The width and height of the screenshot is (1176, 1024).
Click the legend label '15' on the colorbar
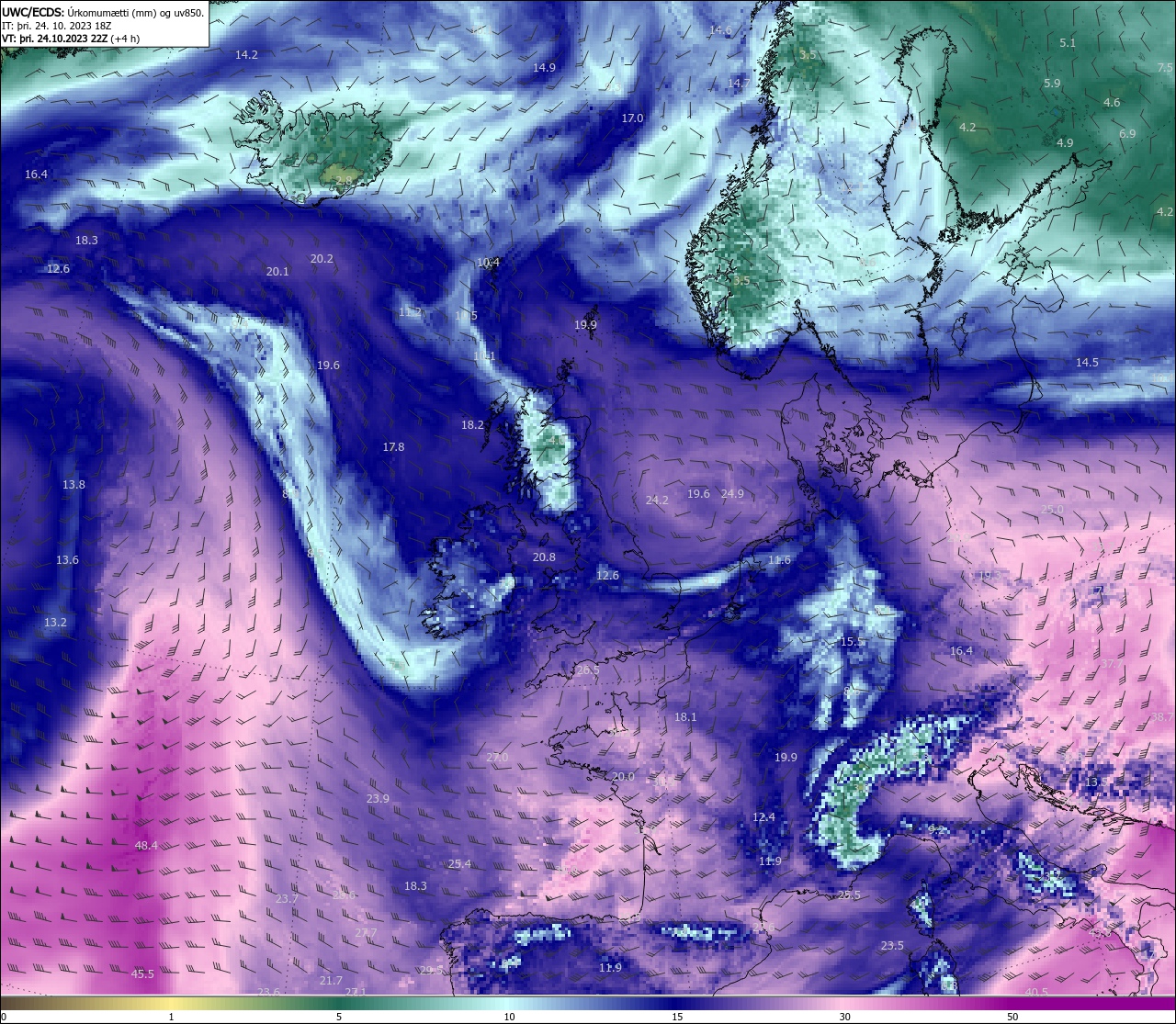[676, 1017]
